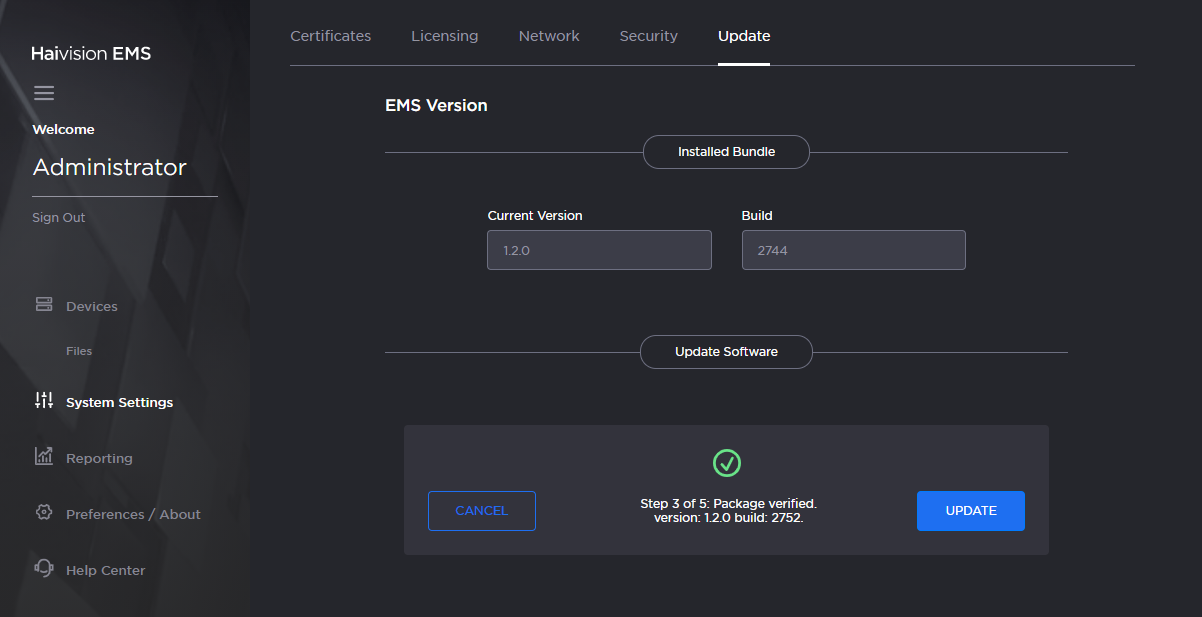Click the System Settings sliders icon
This screenshot has width=1202, height=617.
43,401
